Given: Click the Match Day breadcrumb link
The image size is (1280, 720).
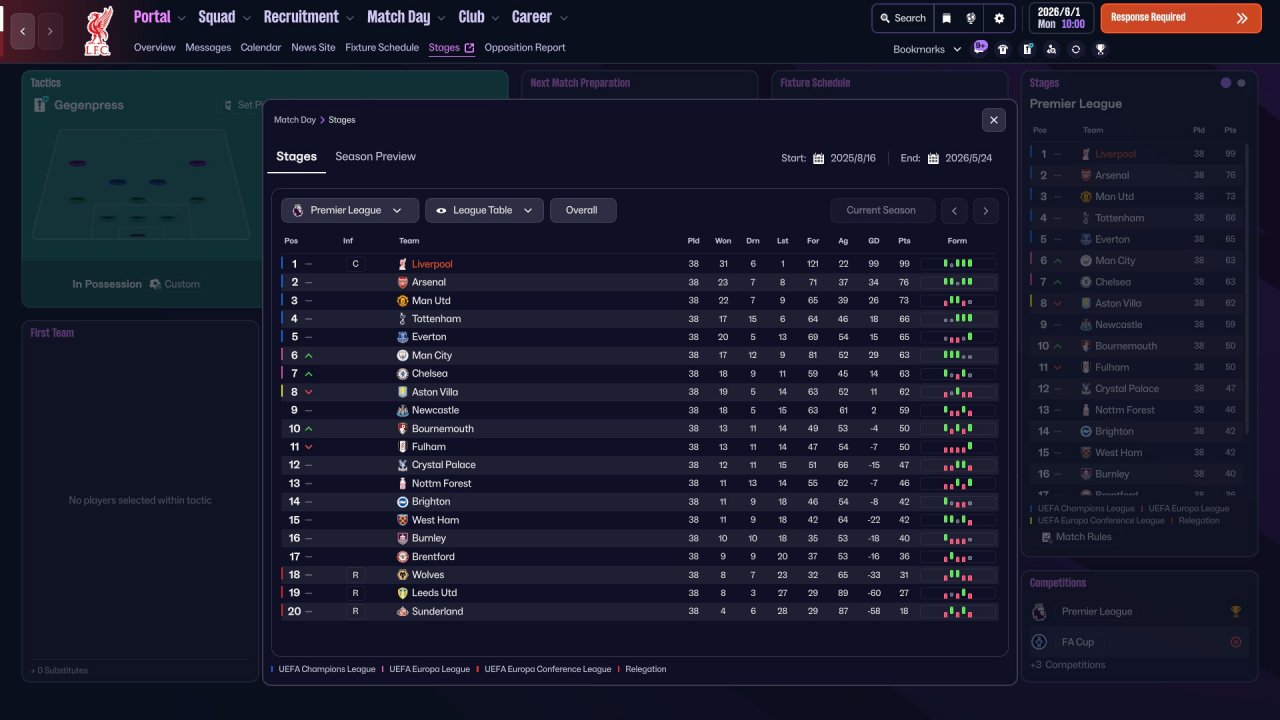Looking at the screenshot, I should (295, 120).
